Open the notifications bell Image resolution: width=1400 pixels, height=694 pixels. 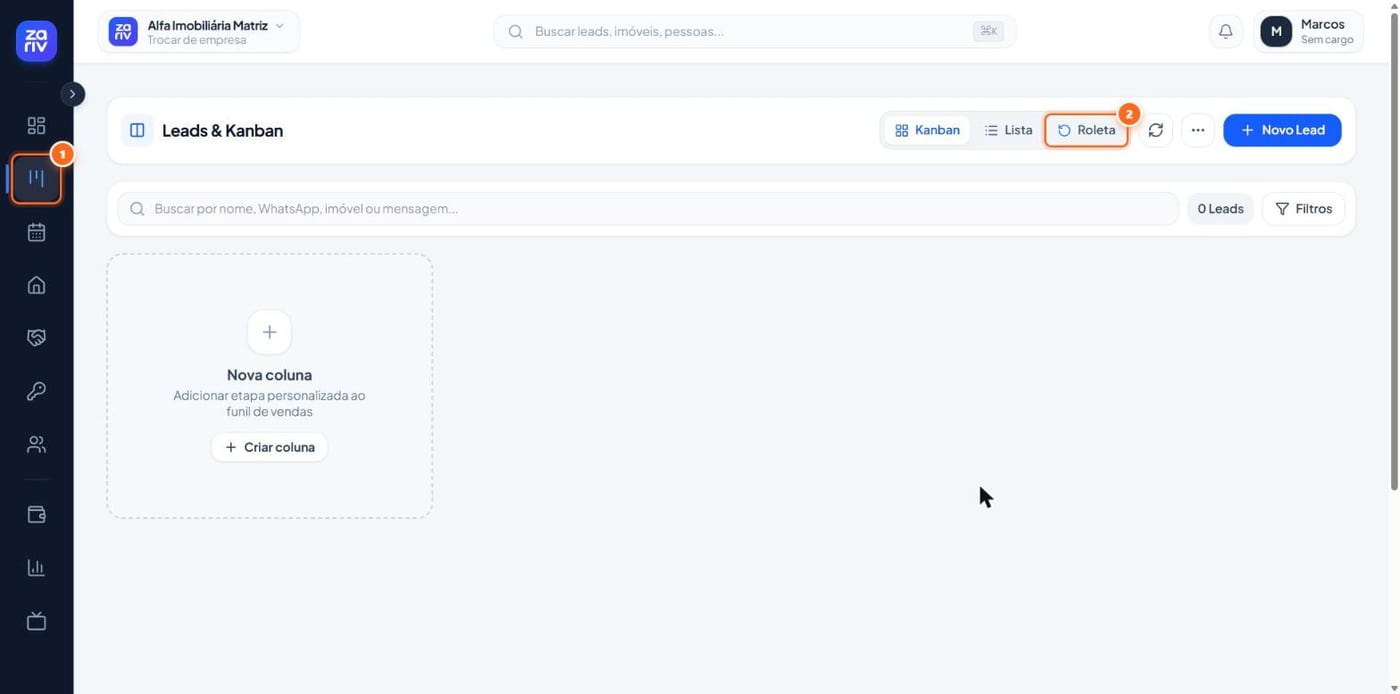(1225, 31)
